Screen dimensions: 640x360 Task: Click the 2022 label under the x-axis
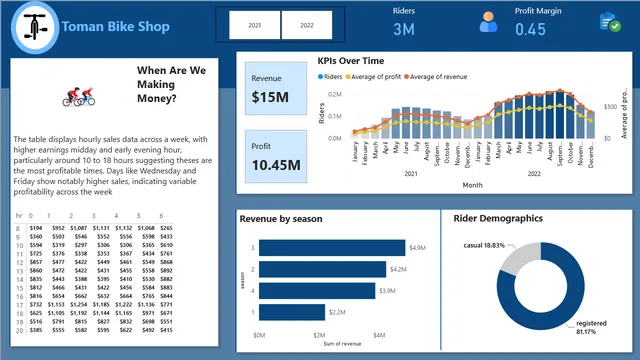click(534, 173)
